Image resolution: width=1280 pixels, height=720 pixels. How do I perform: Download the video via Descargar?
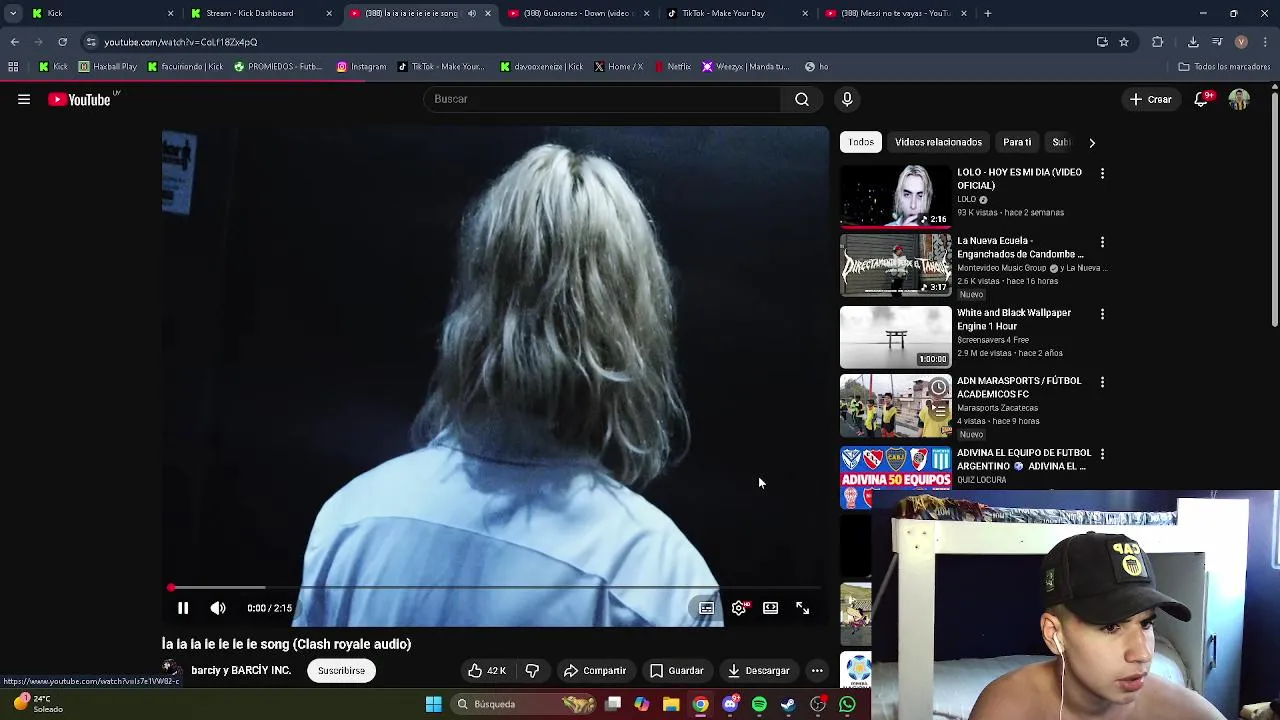pos(758,670)
